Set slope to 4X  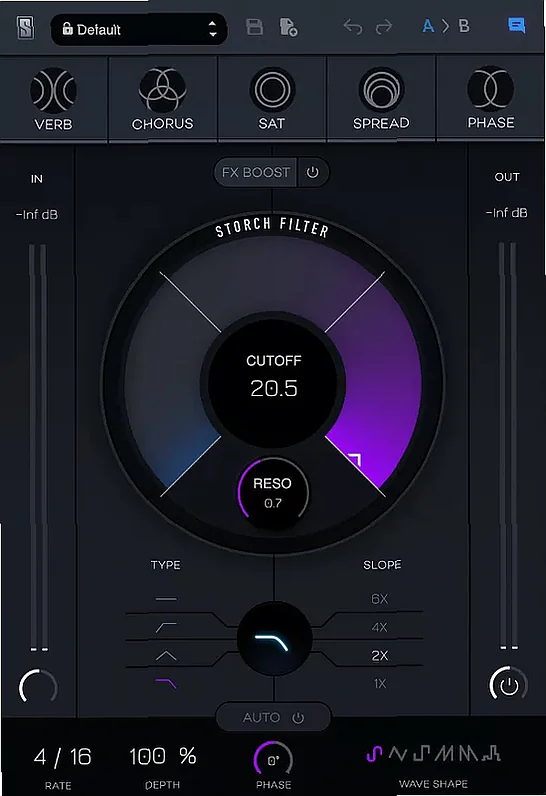380,627
